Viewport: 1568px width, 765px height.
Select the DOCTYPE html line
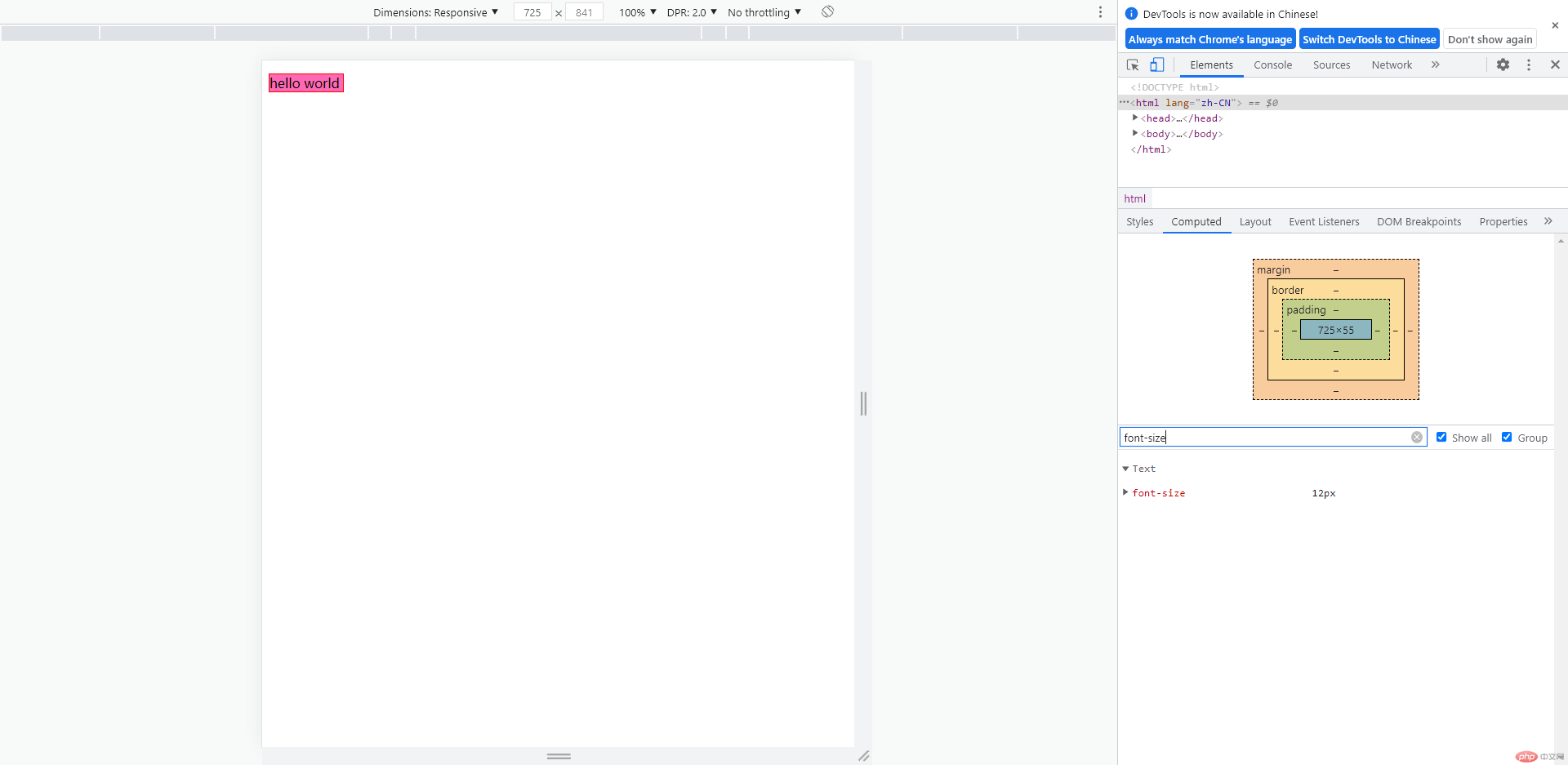point(1174,87)
